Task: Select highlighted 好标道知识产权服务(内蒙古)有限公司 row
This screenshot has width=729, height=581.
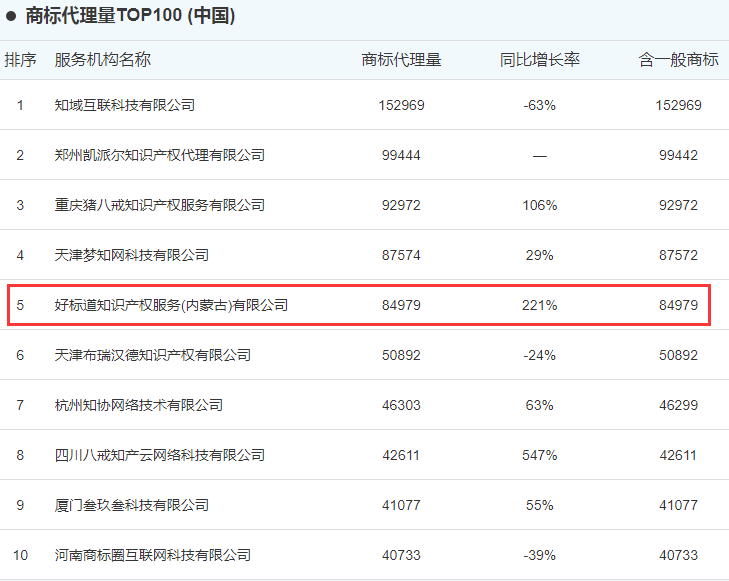Action: point(359,305)
